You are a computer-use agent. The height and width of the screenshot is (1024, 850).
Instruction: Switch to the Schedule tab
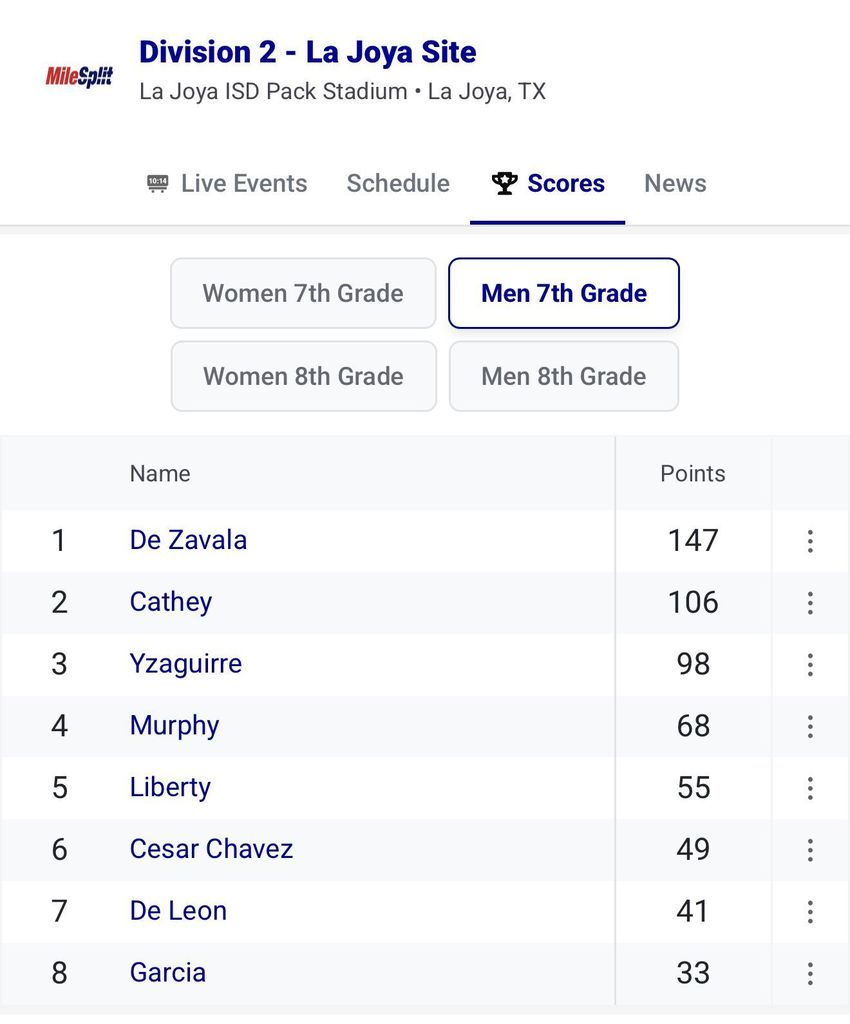tap(398, 184)
